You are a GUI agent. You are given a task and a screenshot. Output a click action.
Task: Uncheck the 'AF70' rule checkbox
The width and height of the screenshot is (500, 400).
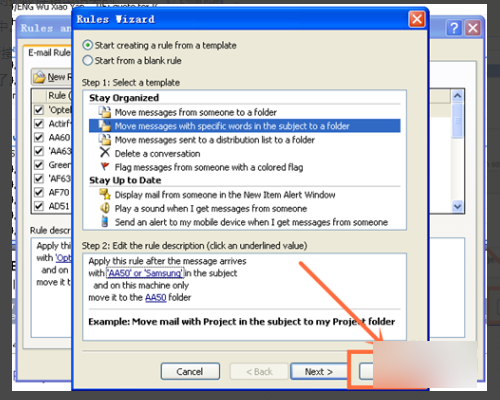[x=39, y=192]
